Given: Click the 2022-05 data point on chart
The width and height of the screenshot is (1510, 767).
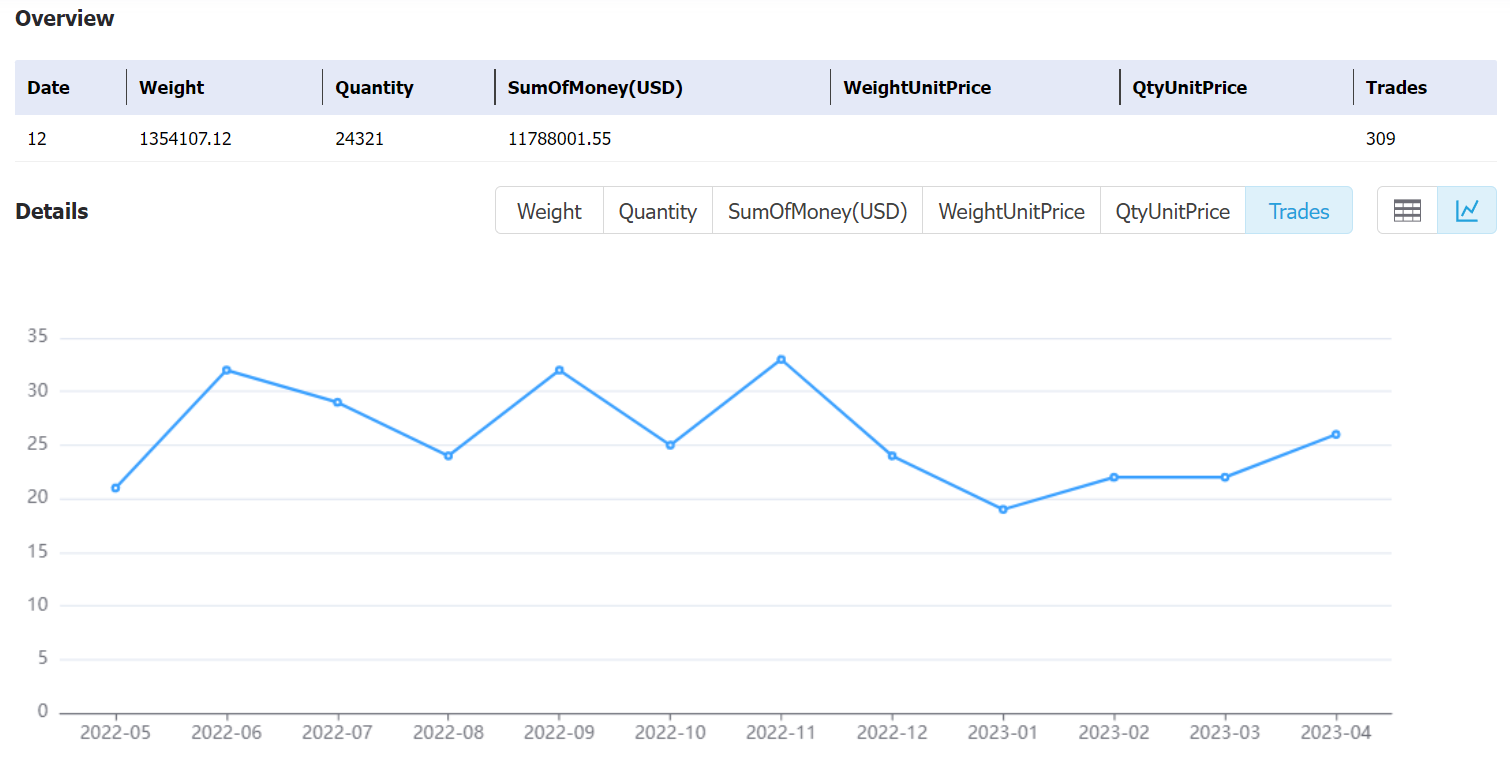Looking at the screenshot, I should coord(116,488).
